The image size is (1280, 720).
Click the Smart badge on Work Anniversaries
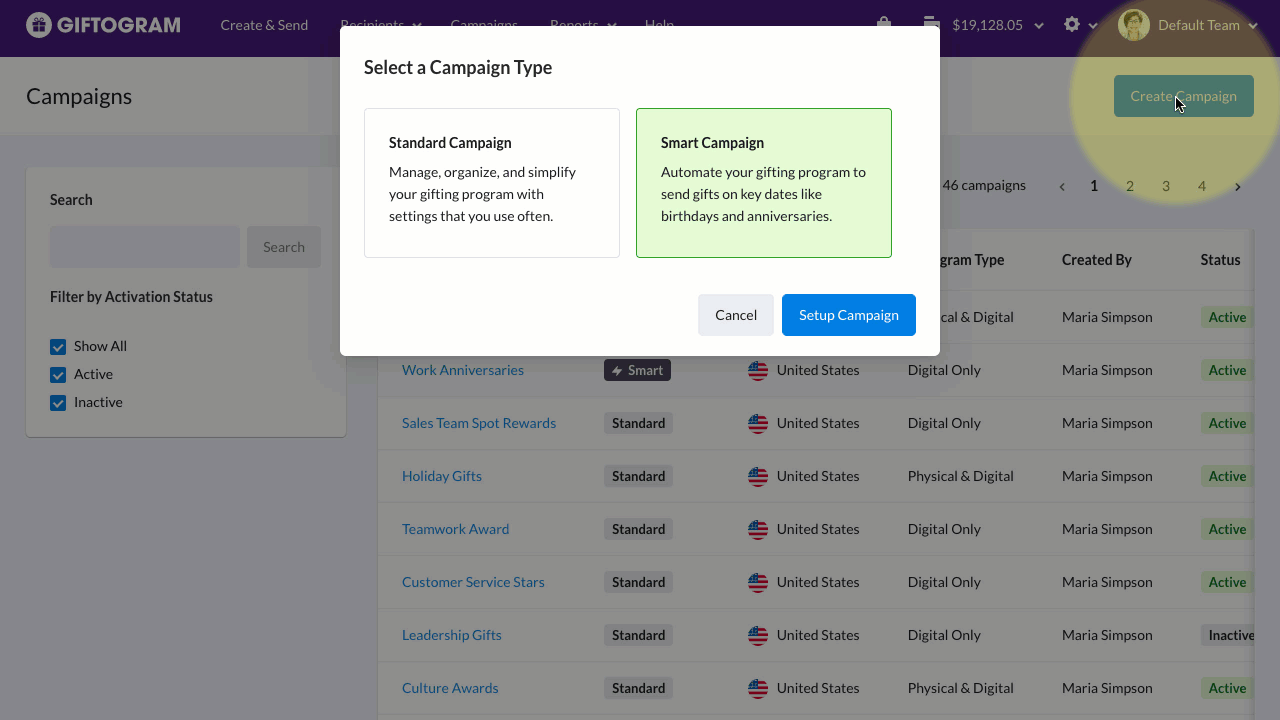(x=637, y=370)
